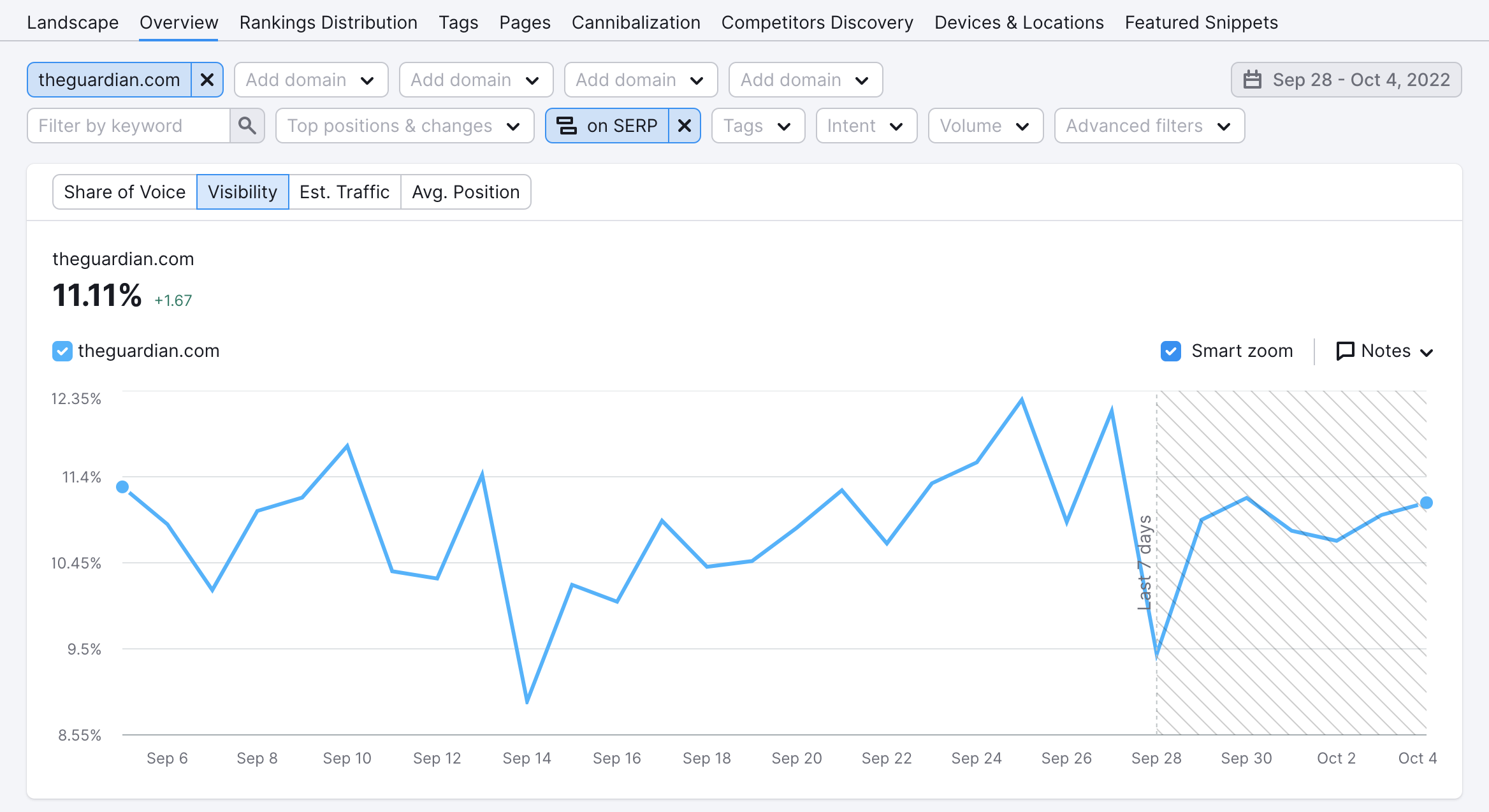The image size is (1489, 812).
Task: Click theguardian.com heading above the 11.11% value
Action: 123,259
